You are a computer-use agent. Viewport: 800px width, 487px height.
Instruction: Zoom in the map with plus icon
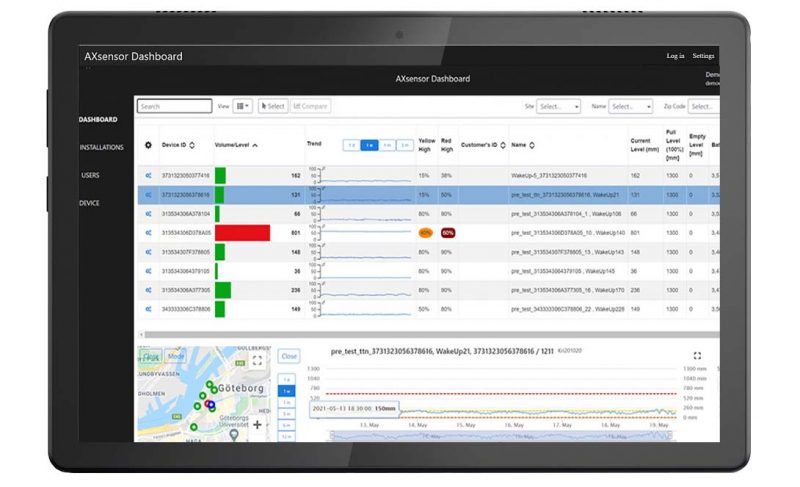[x=257, y=424]
